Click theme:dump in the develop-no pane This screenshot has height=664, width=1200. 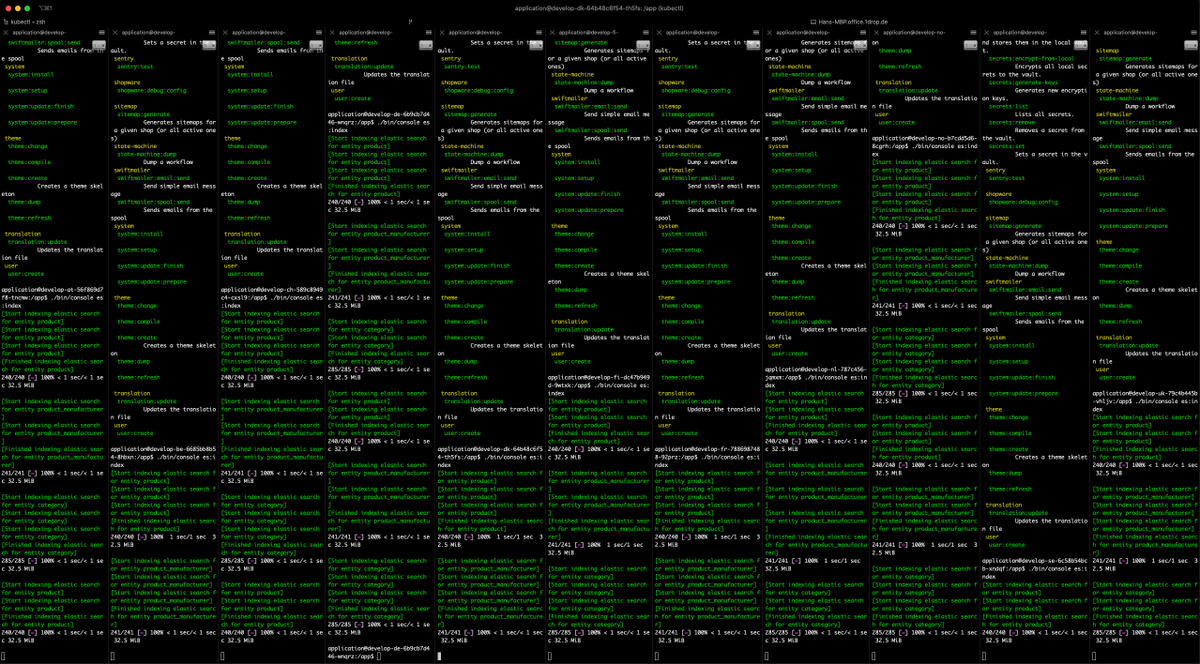(x=895, y=50)
